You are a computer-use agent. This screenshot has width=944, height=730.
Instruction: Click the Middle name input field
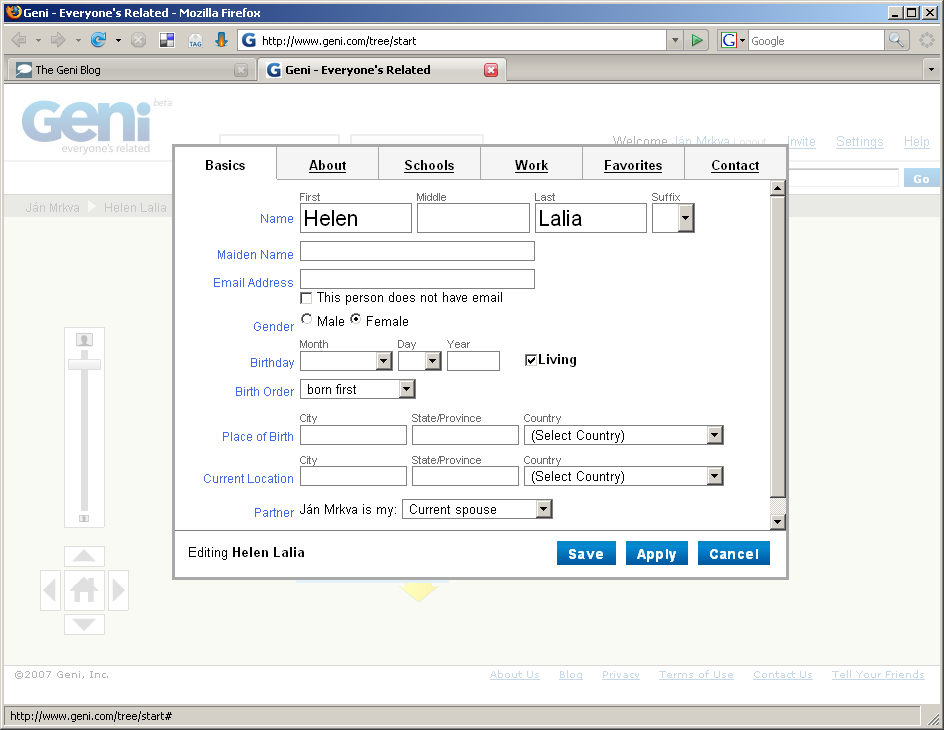[473, 218]
